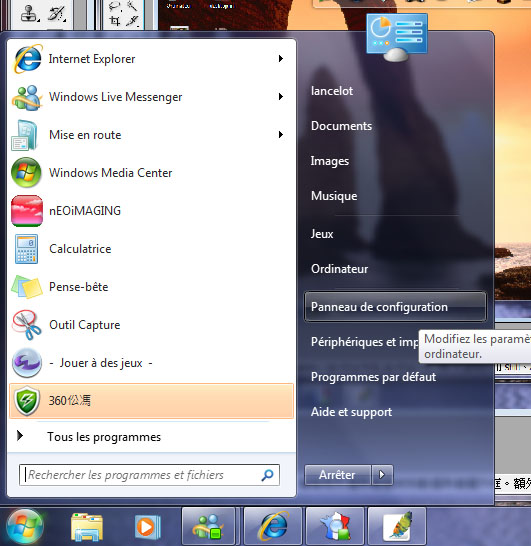Open nEOiMAGING program
This screenshot has height=546, width=531.
pos(151,211)
